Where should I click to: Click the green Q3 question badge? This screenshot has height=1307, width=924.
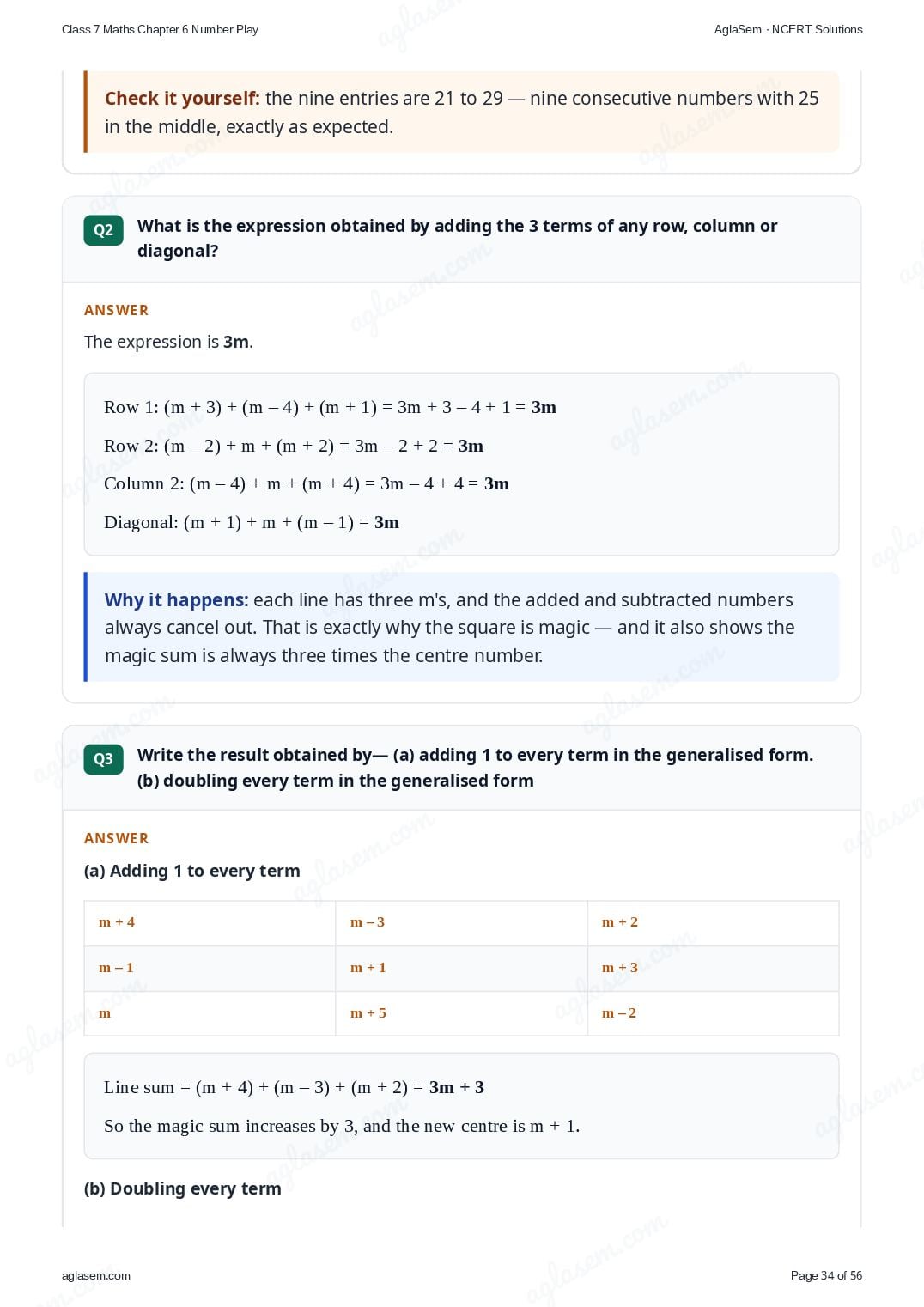[x=103, y=759]
